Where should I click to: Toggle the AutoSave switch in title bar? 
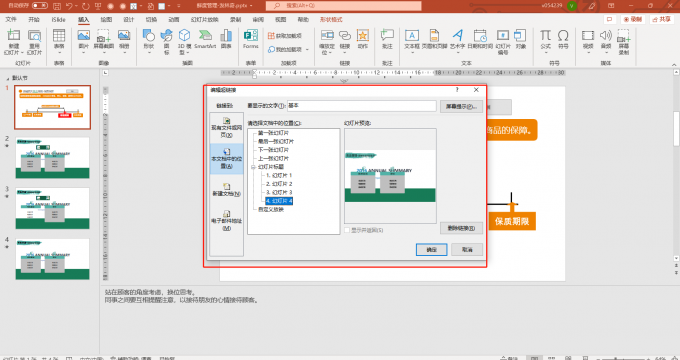40,6
